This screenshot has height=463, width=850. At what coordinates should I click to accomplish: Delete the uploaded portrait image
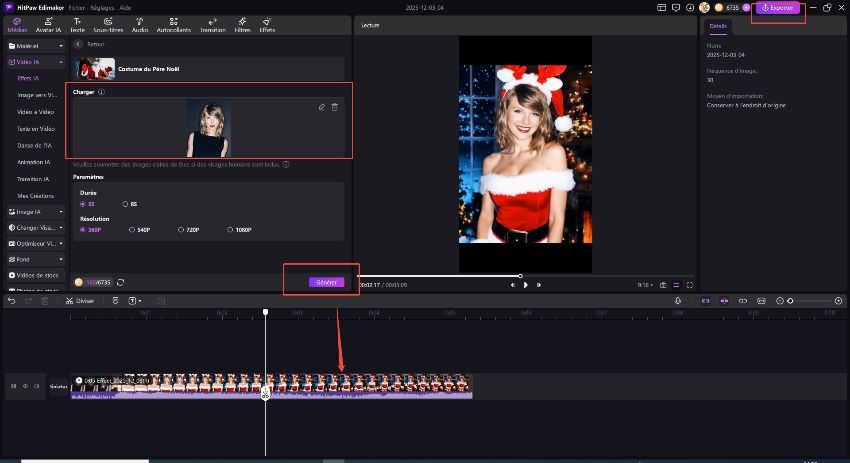click(334, 107)
